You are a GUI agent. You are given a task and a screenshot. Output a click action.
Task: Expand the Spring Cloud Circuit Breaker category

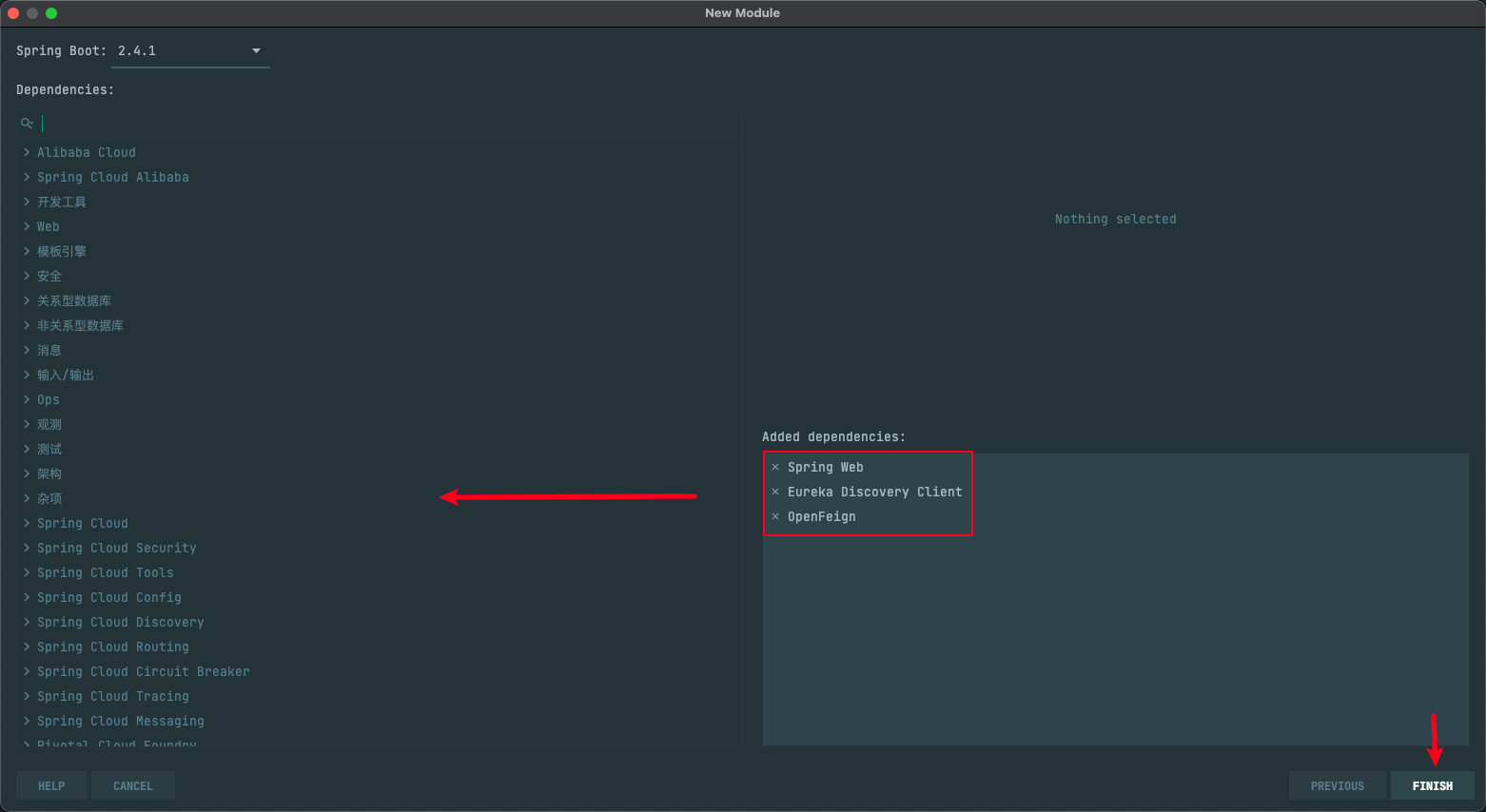(27, 671)
